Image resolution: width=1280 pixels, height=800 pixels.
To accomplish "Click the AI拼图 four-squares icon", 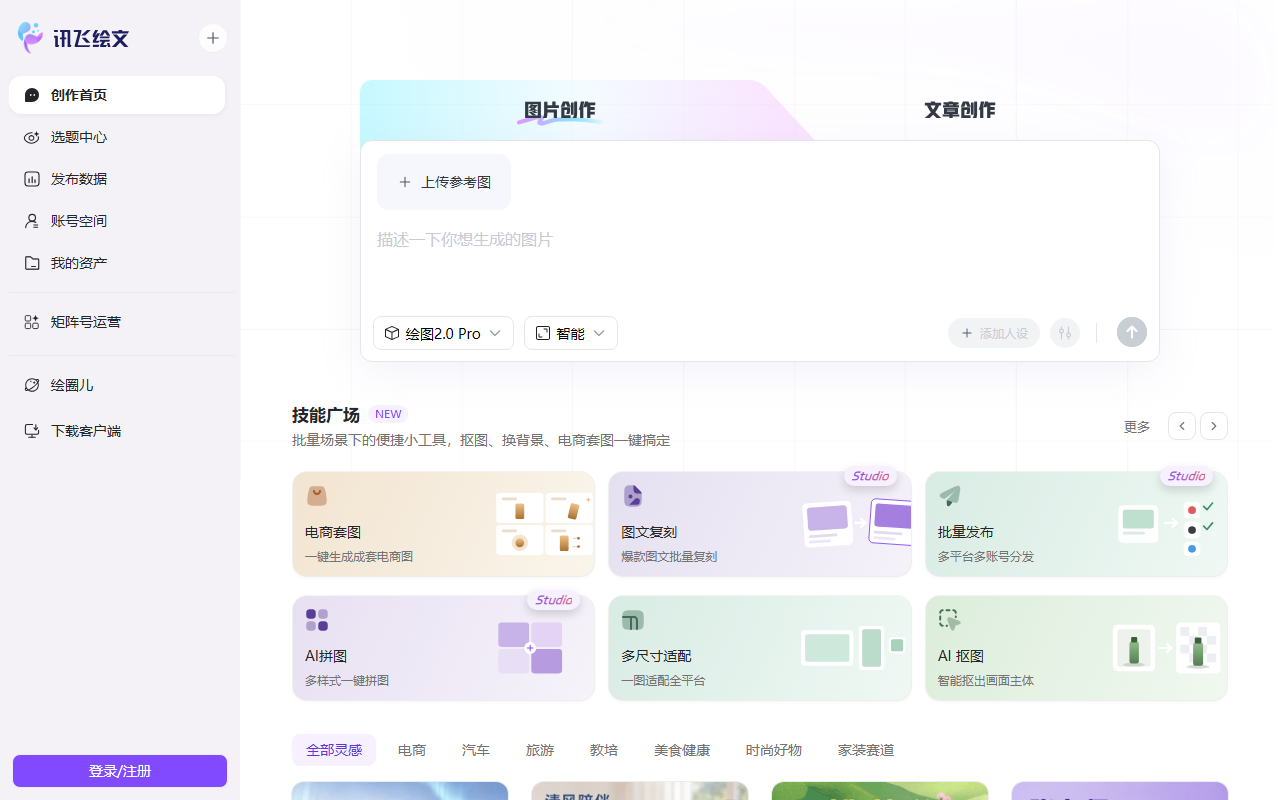I will point(317,620).
